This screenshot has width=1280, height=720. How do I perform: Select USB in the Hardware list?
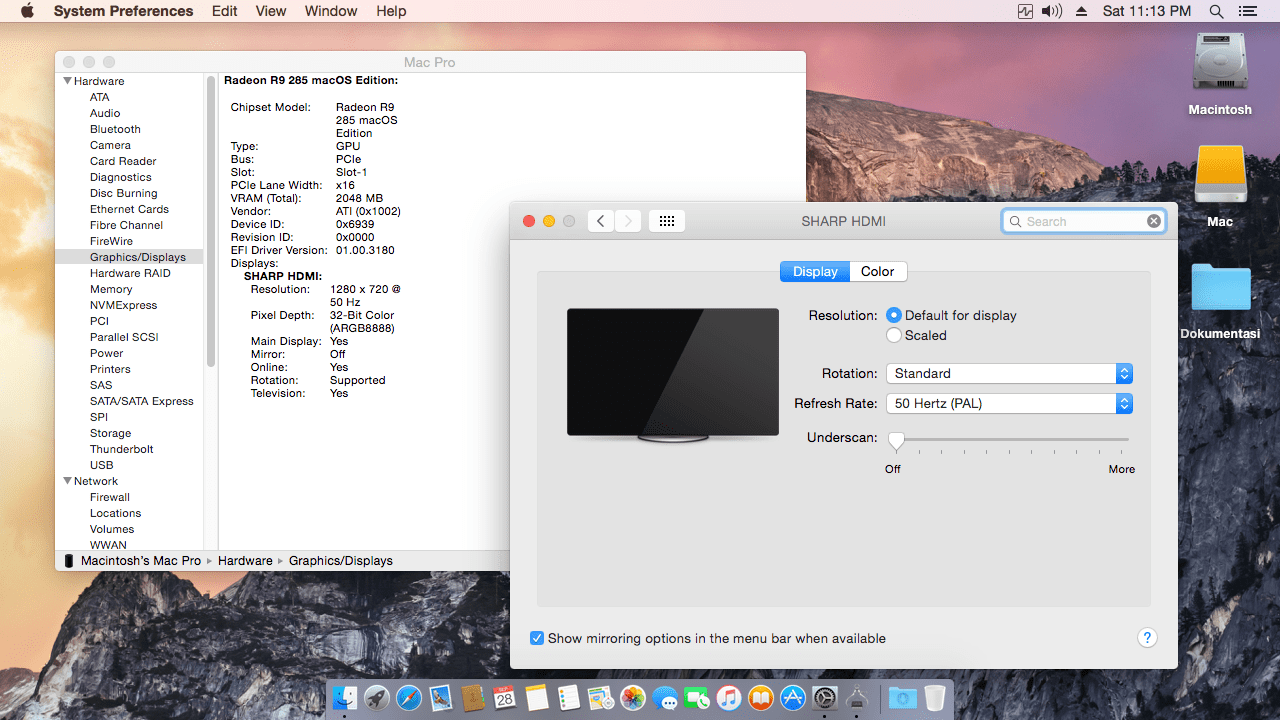click(x=101, y=465)
